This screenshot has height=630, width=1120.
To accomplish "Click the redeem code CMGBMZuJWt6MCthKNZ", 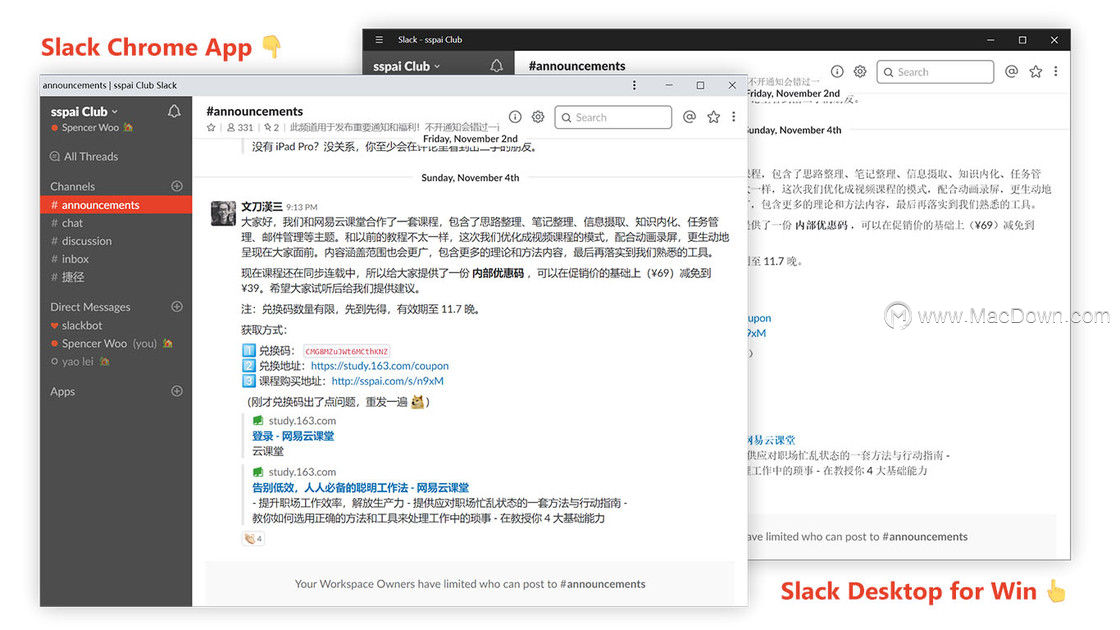I will [346, 351].
